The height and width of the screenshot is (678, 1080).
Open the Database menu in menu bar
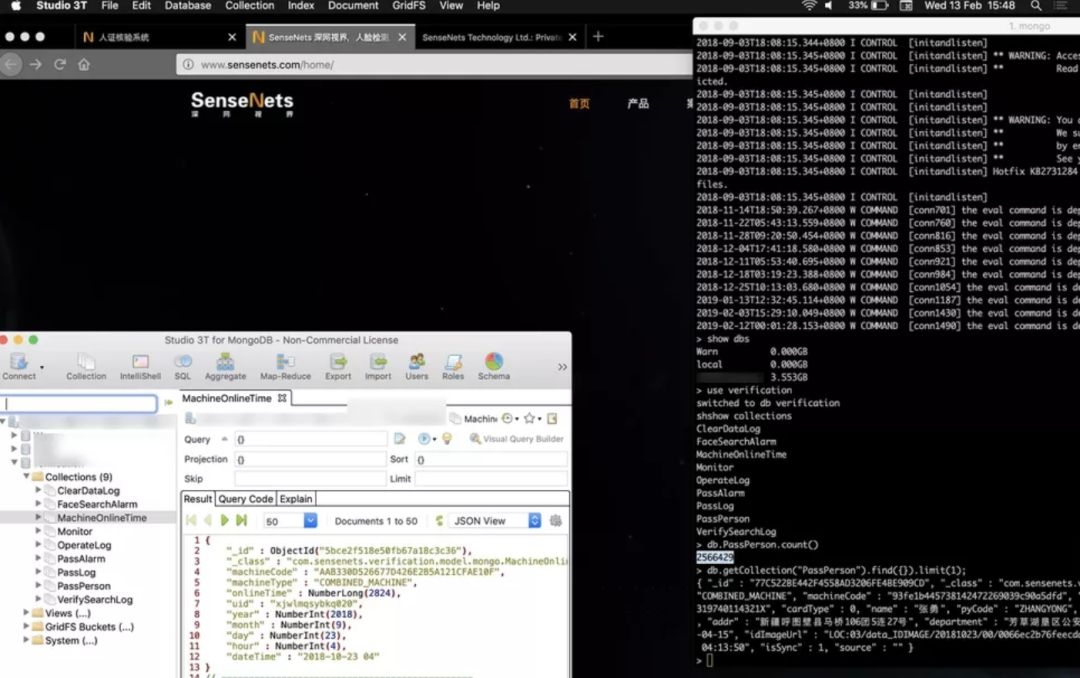pyautogui.click(x=187, y=6)
